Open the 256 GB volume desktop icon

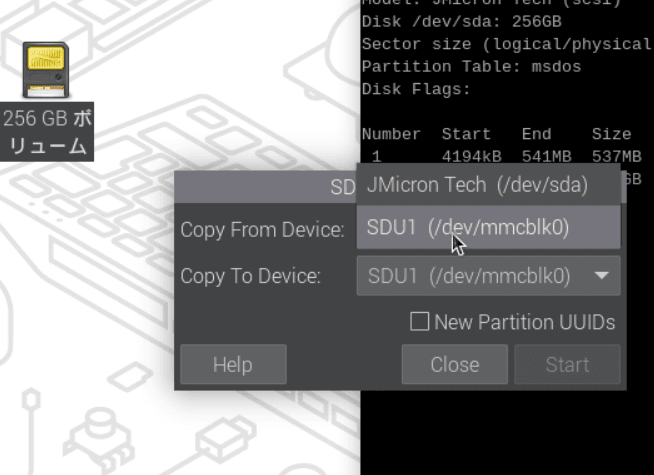[46, 70]
